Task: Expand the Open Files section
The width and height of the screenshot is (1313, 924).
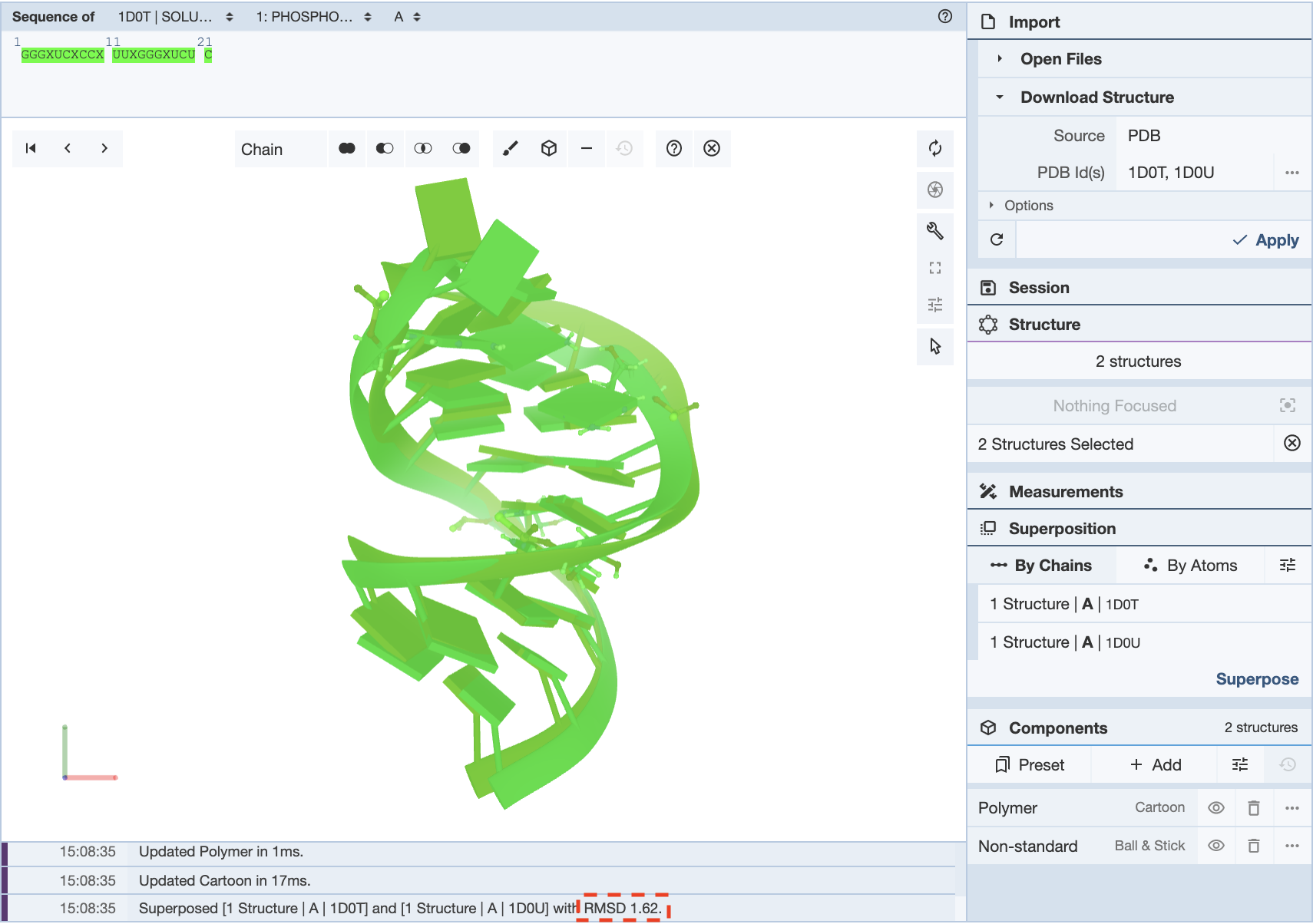Action: tap(1060, 59)
